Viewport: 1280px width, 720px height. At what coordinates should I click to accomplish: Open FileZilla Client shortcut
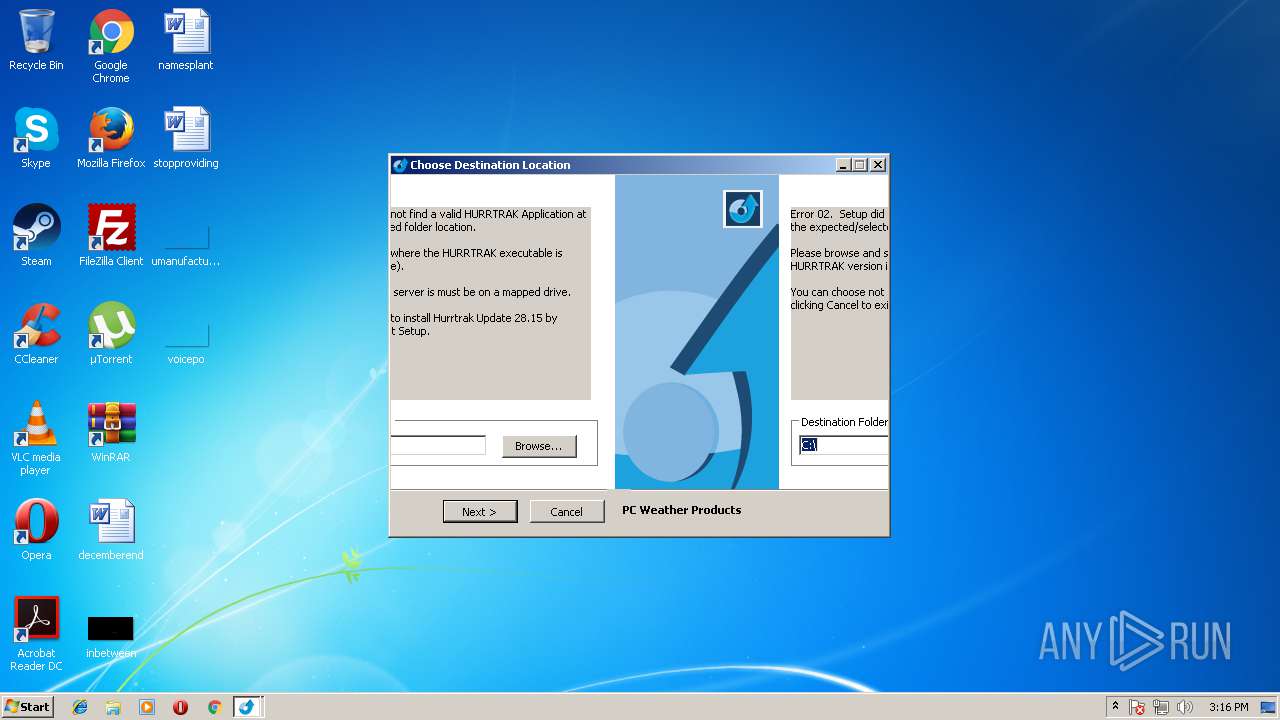pos(111,237)
